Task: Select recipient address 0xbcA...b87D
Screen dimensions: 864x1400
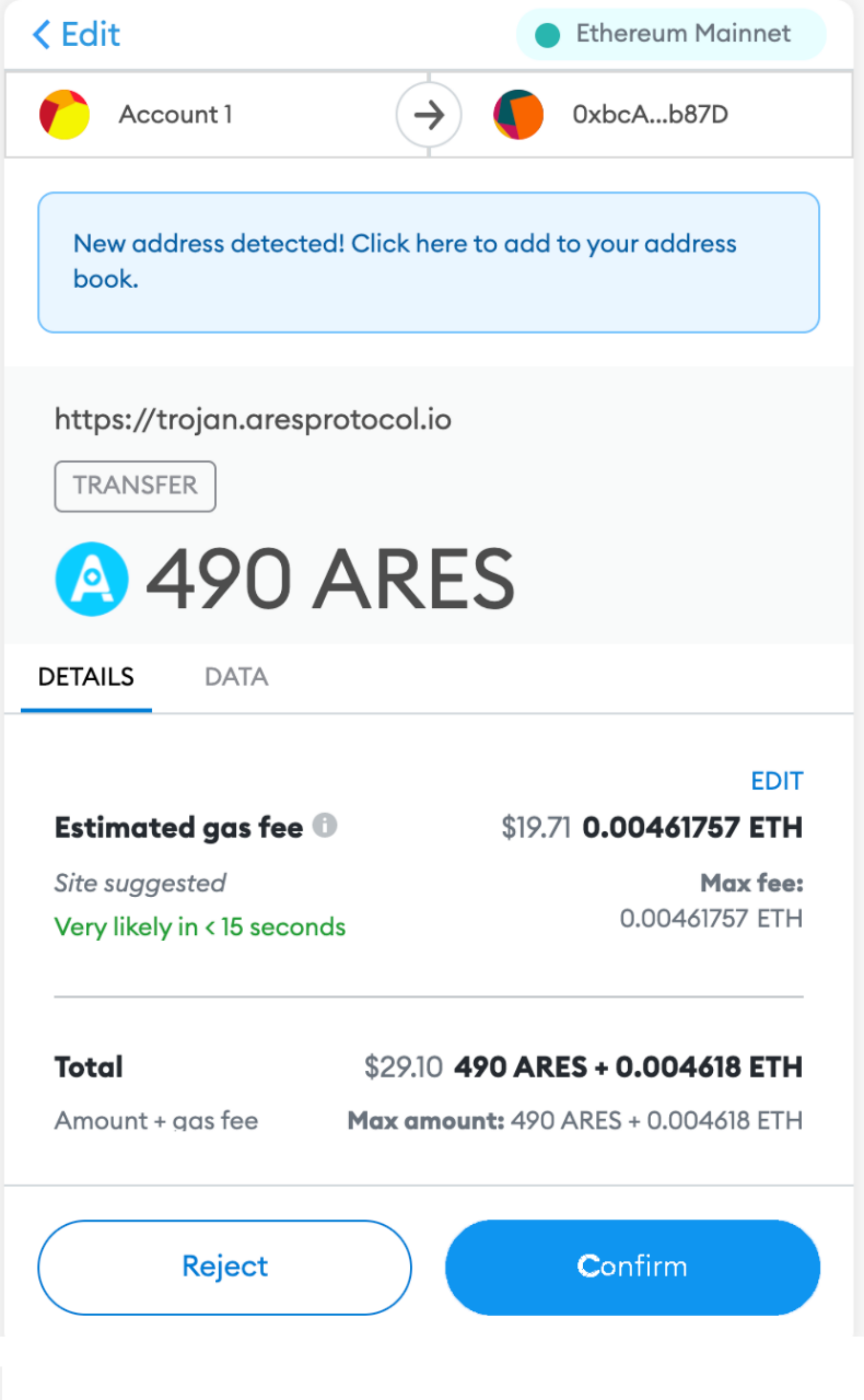Action: [x=650, y=115]
